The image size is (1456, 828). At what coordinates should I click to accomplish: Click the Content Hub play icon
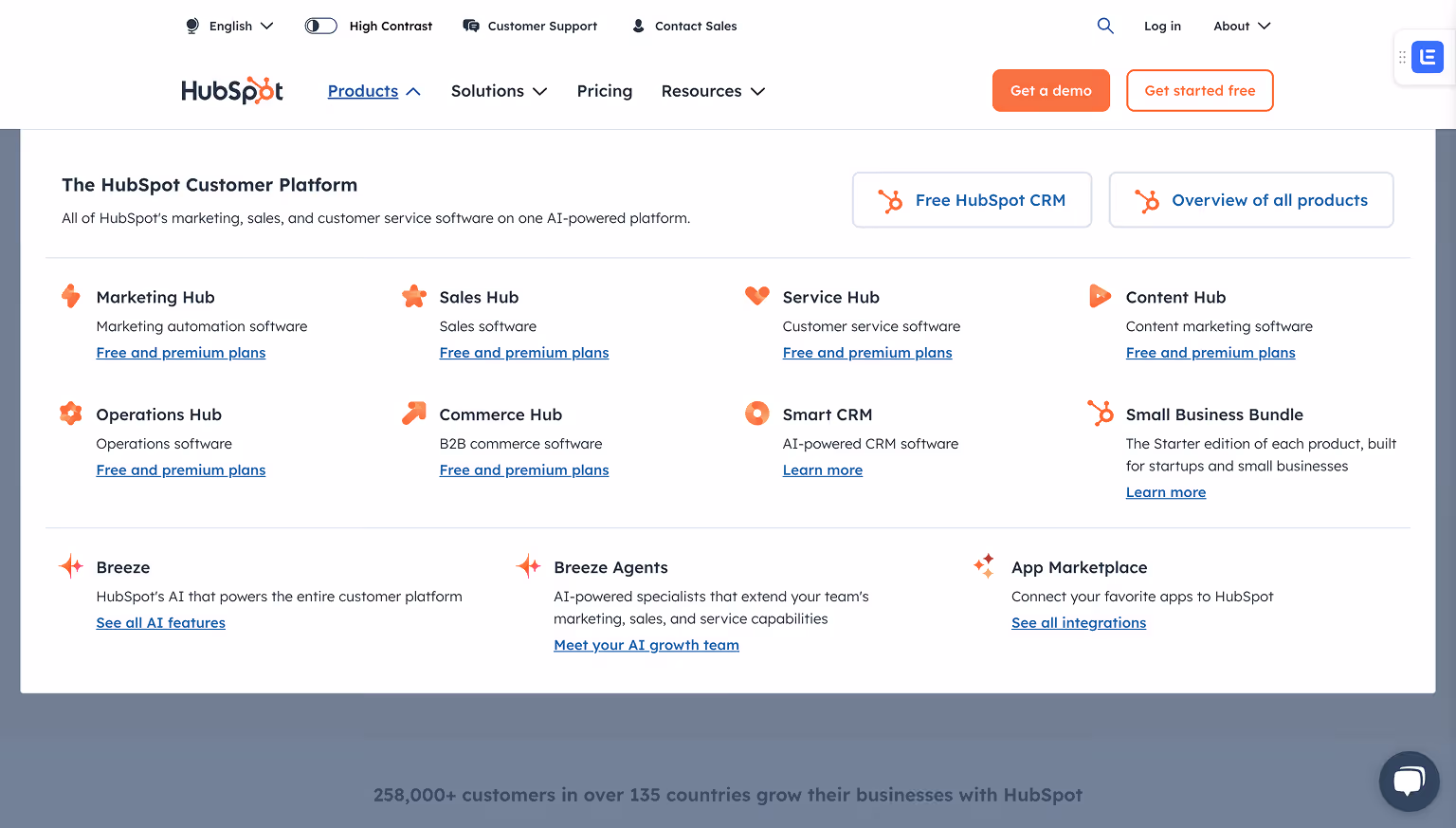[1101, 296]
